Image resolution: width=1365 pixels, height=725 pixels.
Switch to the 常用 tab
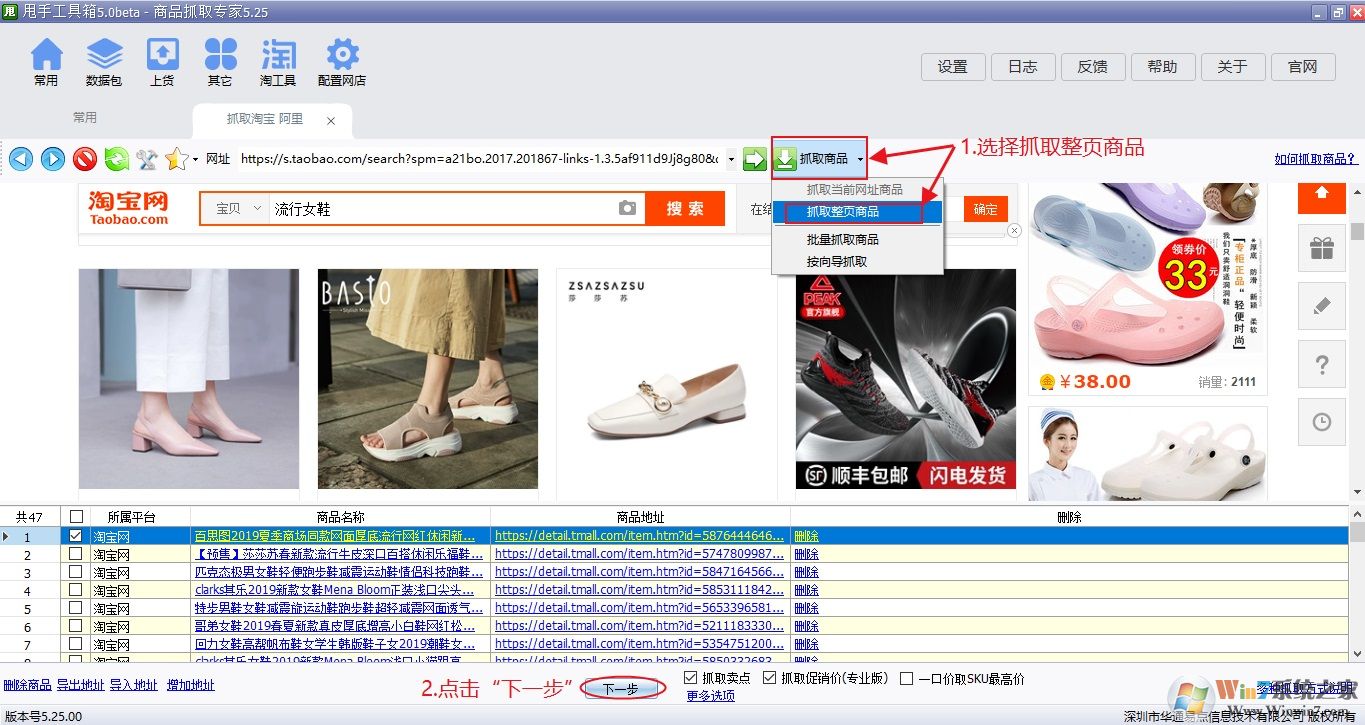pos(85,117)
